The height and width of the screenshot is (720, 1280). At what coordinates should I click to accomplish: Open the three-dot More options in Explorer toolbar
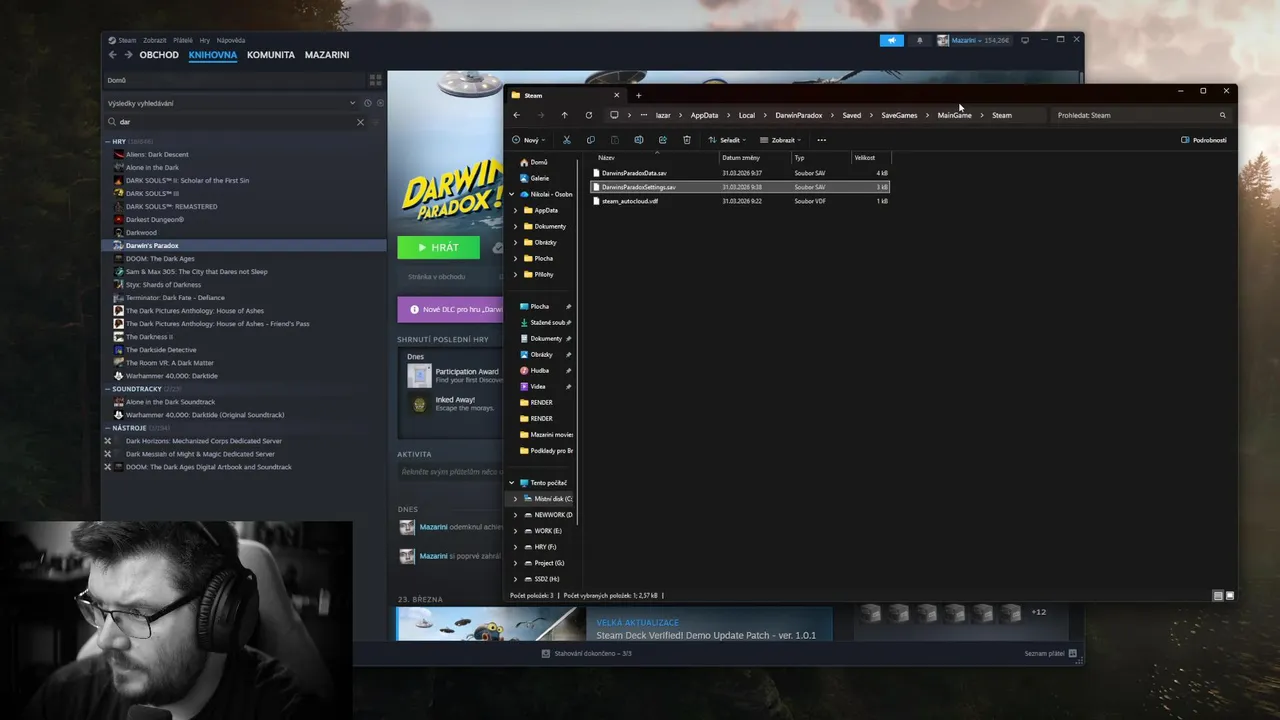[821, 140]
